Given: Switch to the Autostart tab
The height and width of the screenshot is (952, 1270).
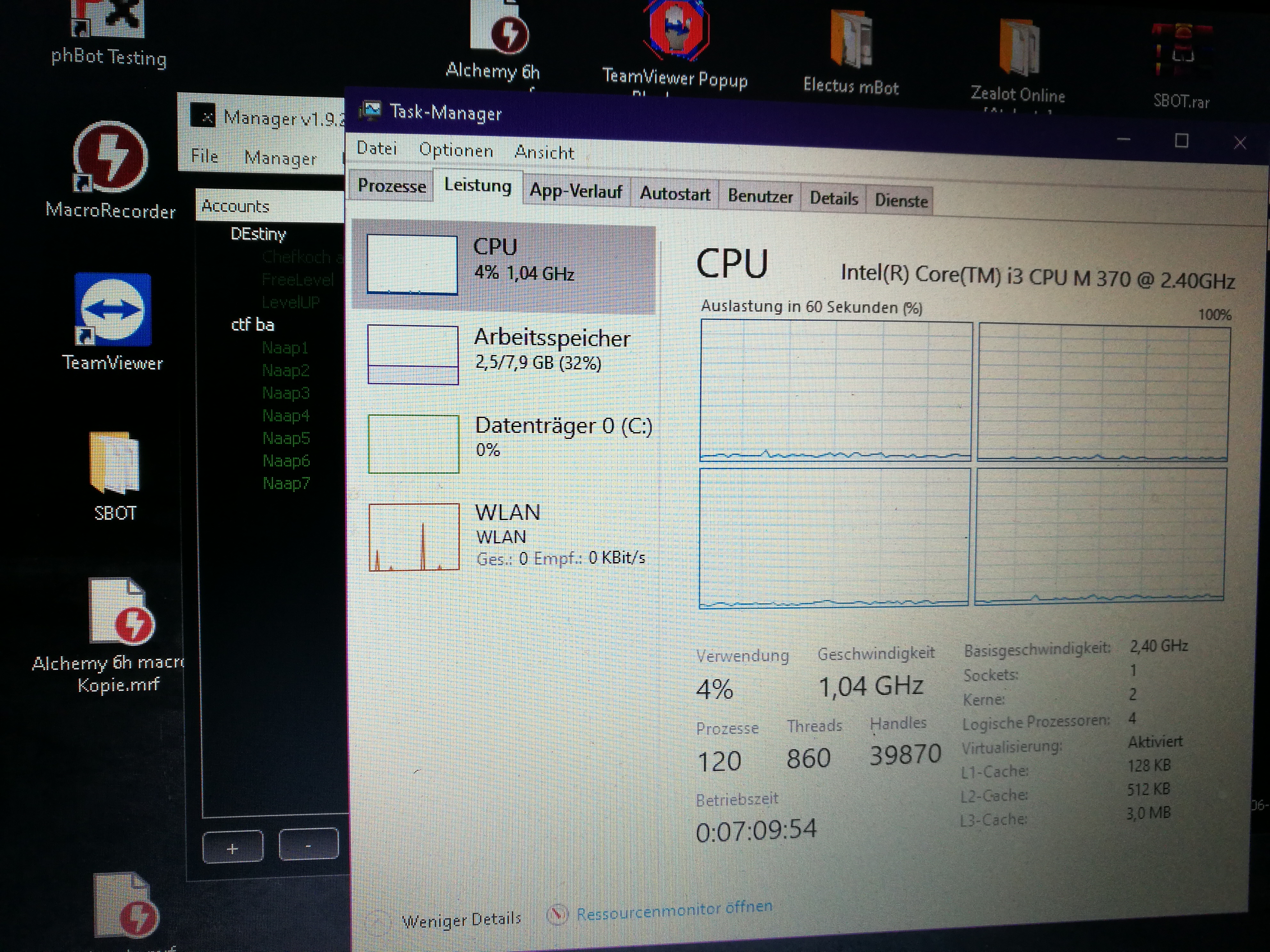Looking at the screenshot, I should tap(675, 194).
